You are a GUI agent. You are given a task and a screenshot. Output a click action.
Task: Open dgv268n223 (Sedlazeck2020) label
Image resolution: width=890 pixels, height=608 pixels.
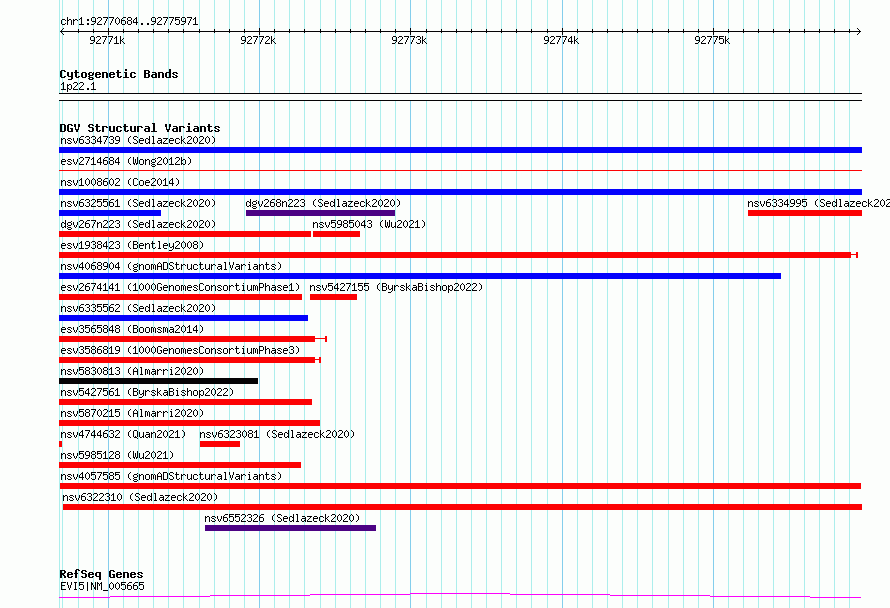323,203
